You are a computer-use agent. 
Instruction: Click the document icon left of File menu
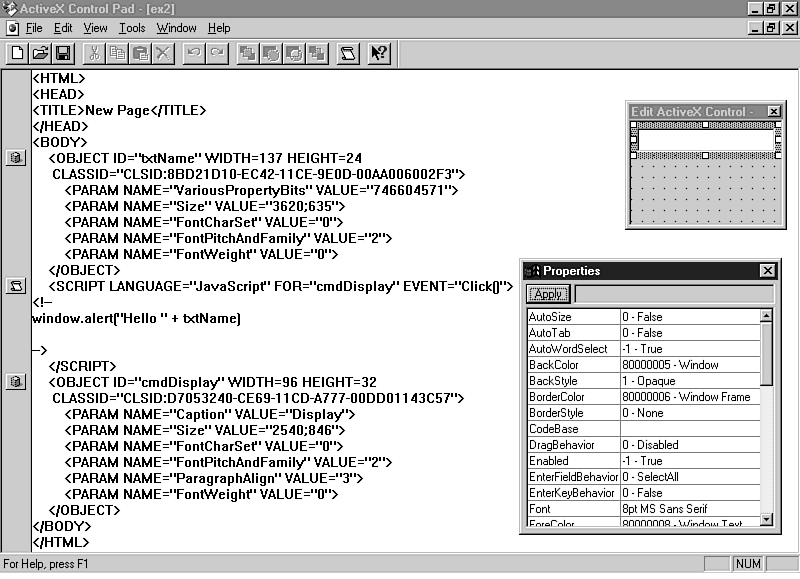pos(13,29)
